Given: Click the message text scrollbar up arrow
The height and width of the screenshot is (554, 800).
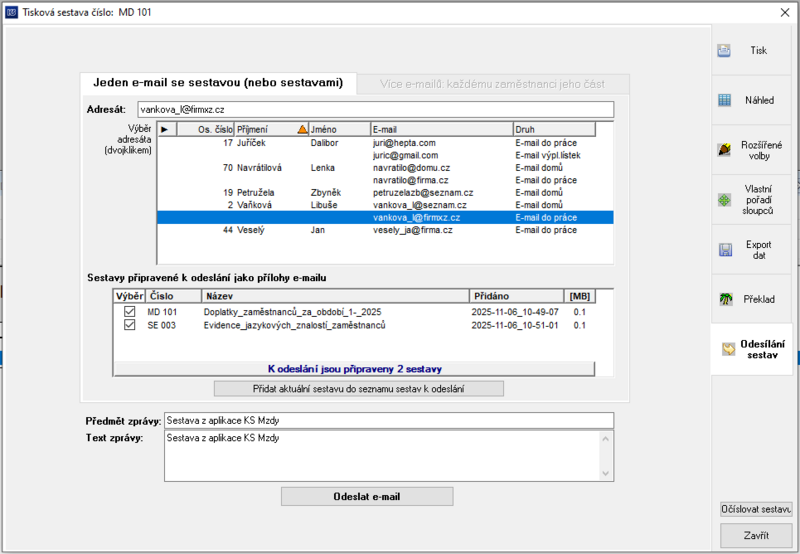Looking at the screenshot, I should (606, 439).
